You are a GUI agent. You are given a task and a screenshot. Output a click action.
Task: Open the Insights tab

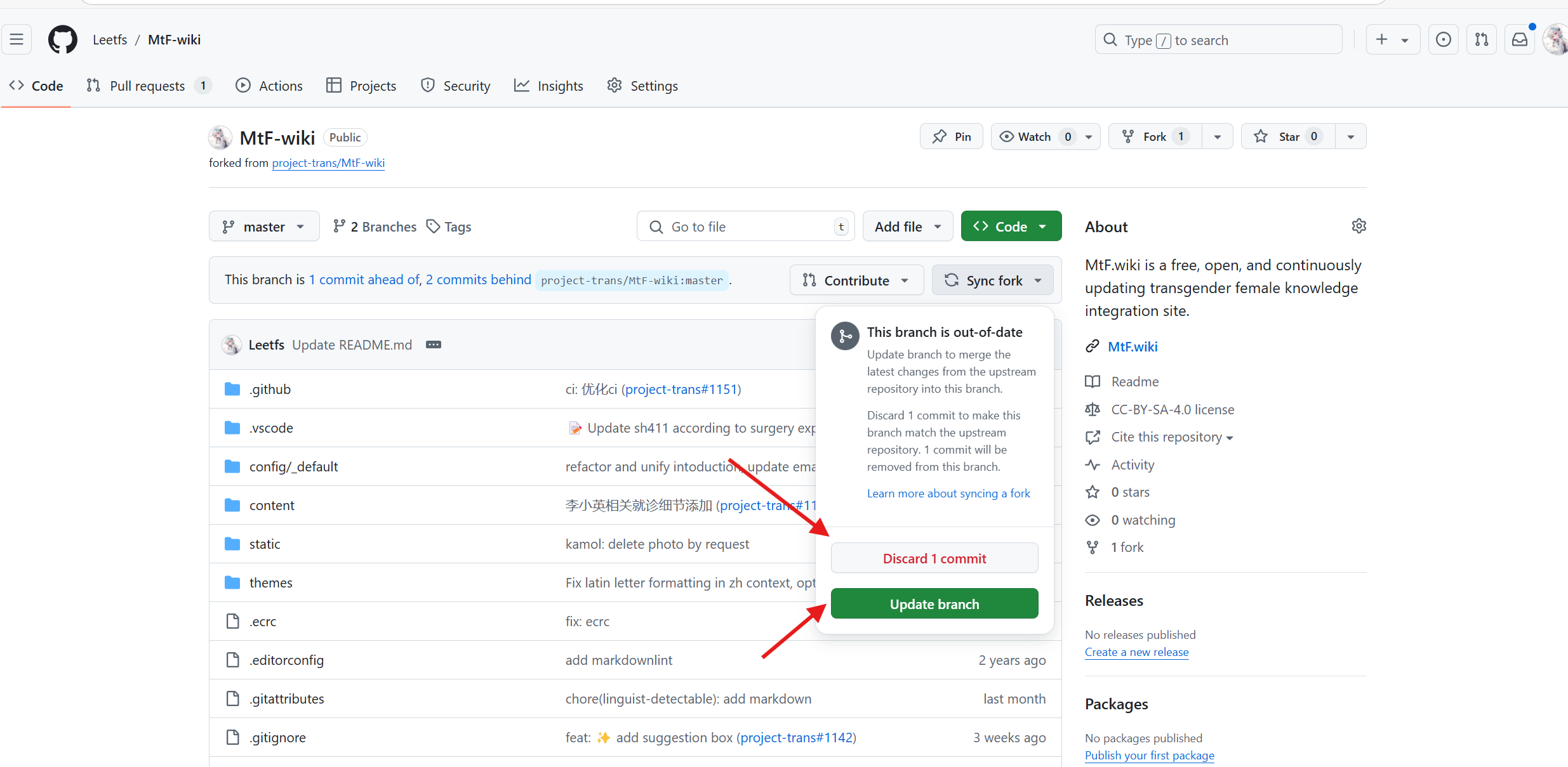coord(548,86)
